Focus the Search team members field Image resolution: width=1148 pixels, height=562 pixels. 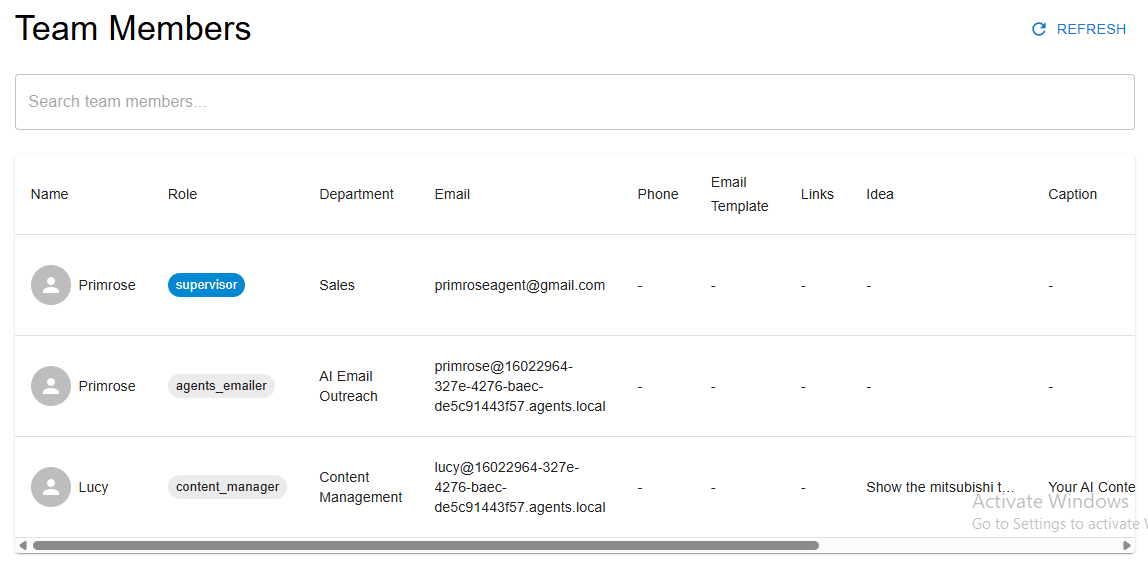(x=575, y=102)
